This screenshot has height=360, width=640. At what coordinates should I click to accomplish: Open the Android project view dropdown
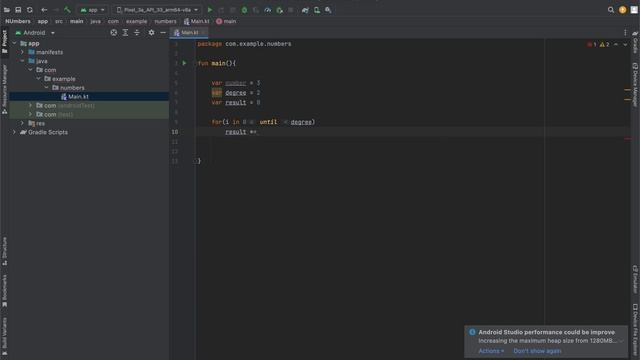click(x=35, y=33)
